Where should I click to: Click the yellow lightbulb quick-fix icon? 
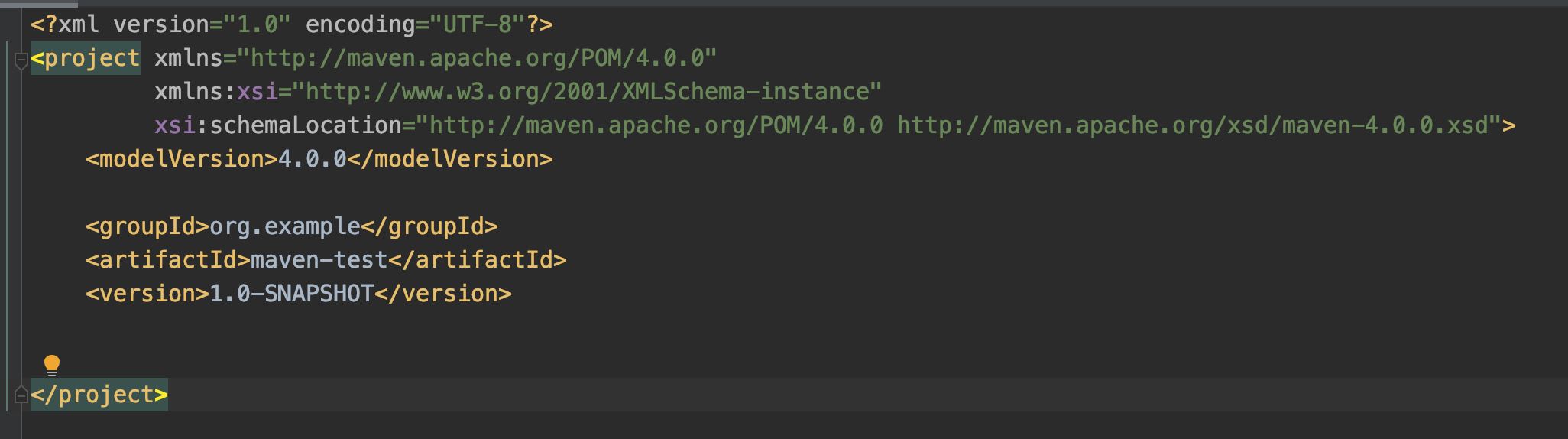click(x=52, y=365)
